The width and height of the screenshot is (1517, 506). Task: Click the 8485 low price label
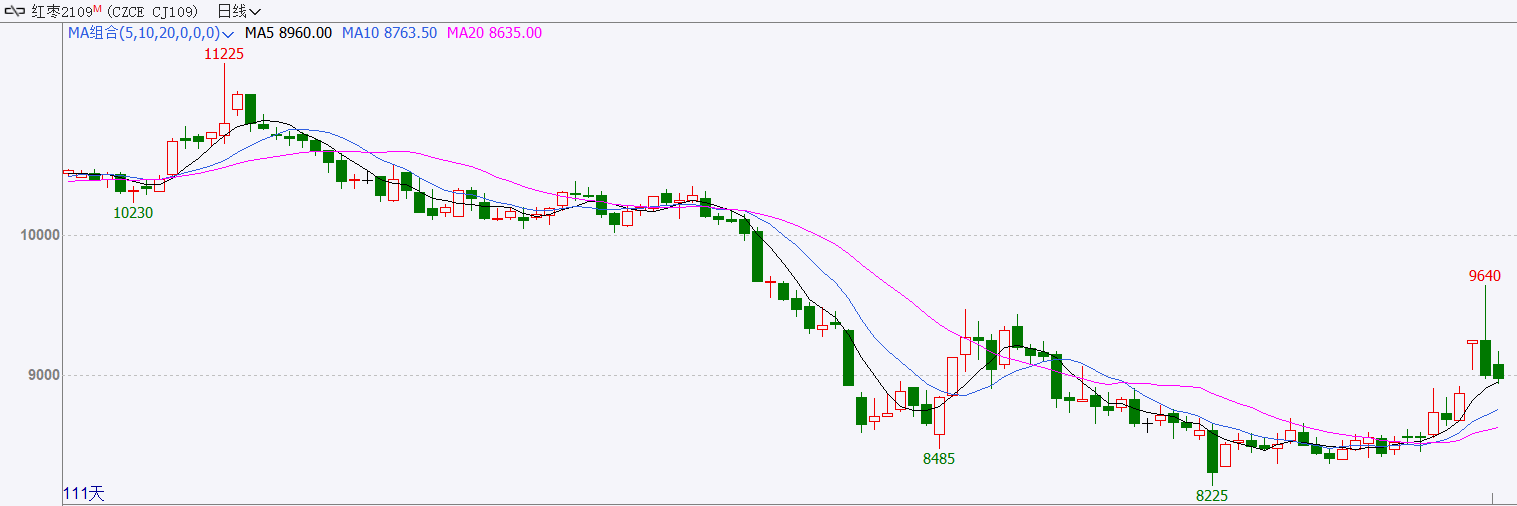click(939, 459)
